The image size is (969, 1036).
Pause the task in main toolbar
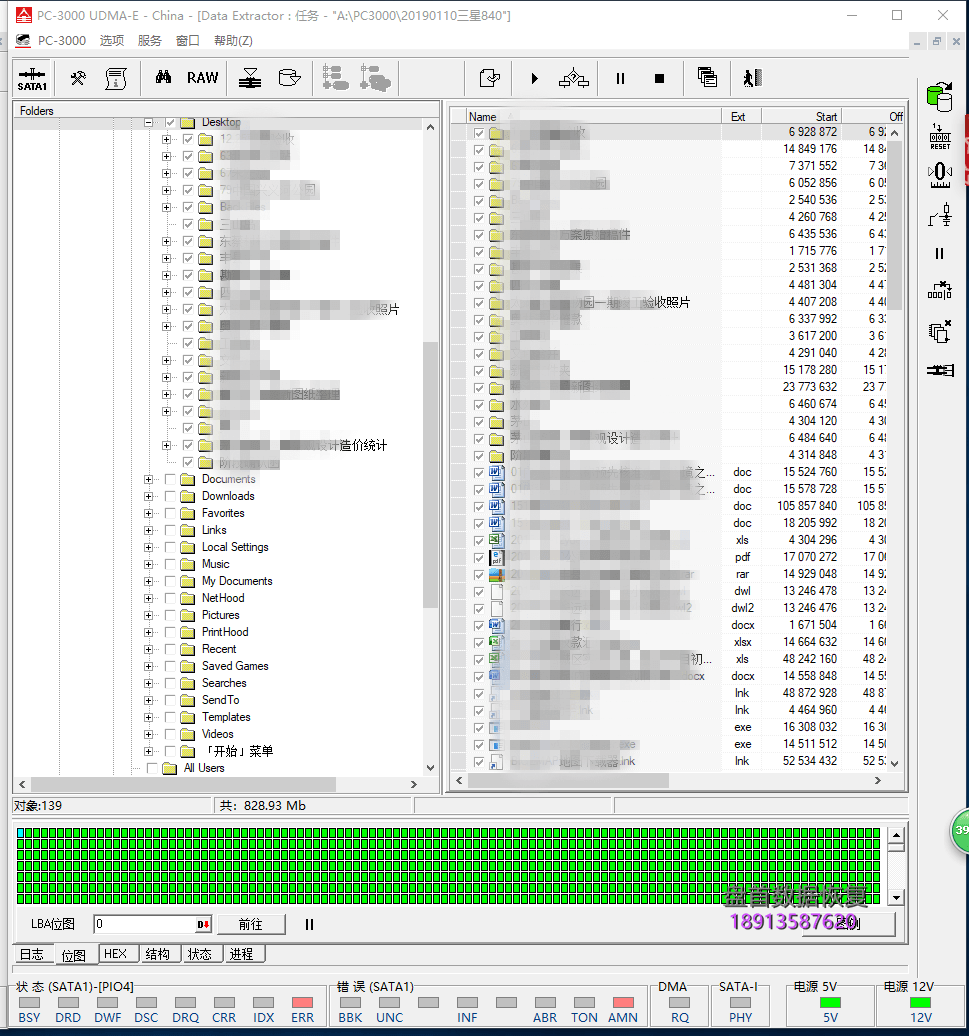pos(620,79)
